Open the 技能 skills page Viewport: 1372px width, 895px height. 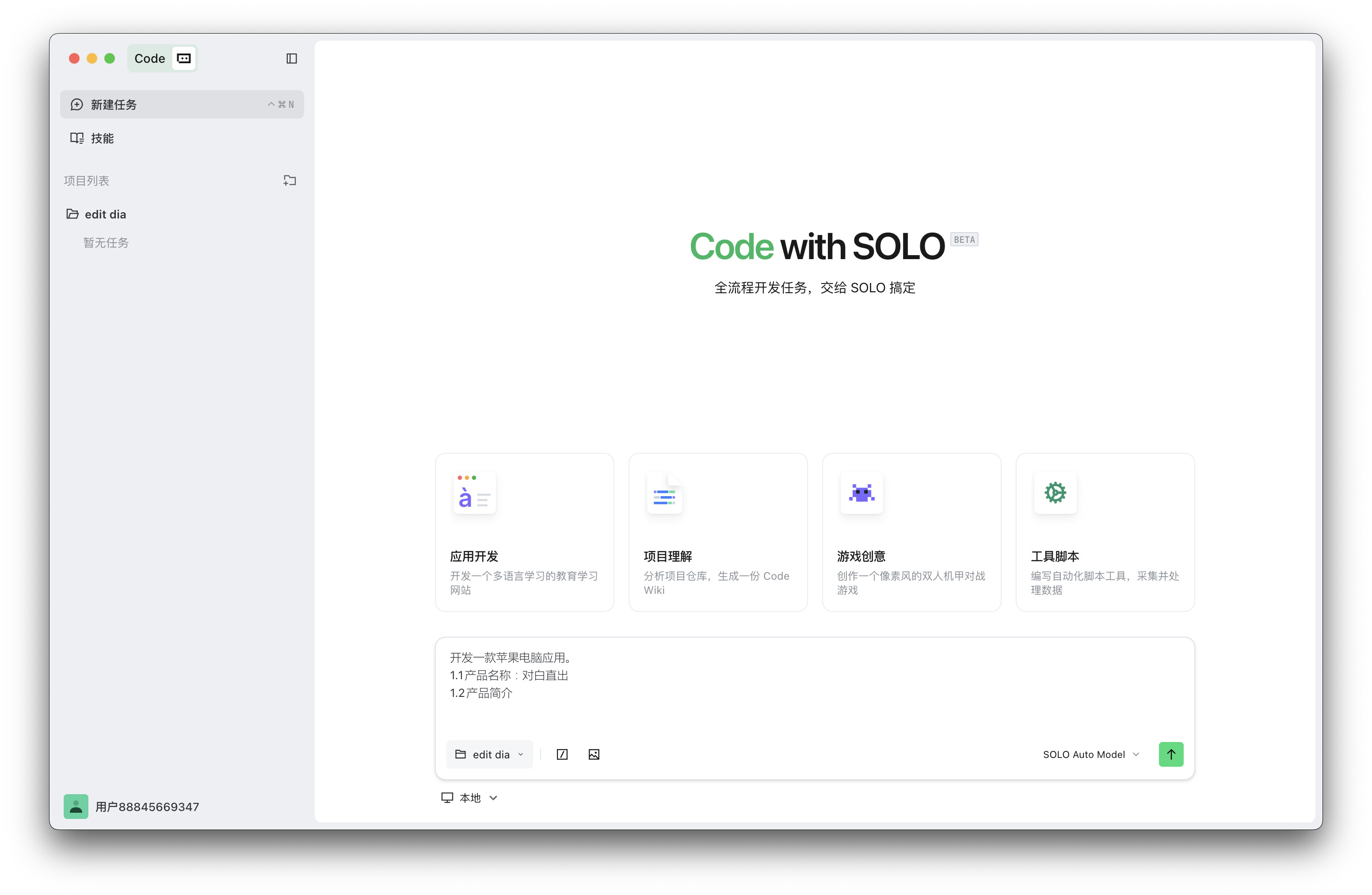click(102, 138)
